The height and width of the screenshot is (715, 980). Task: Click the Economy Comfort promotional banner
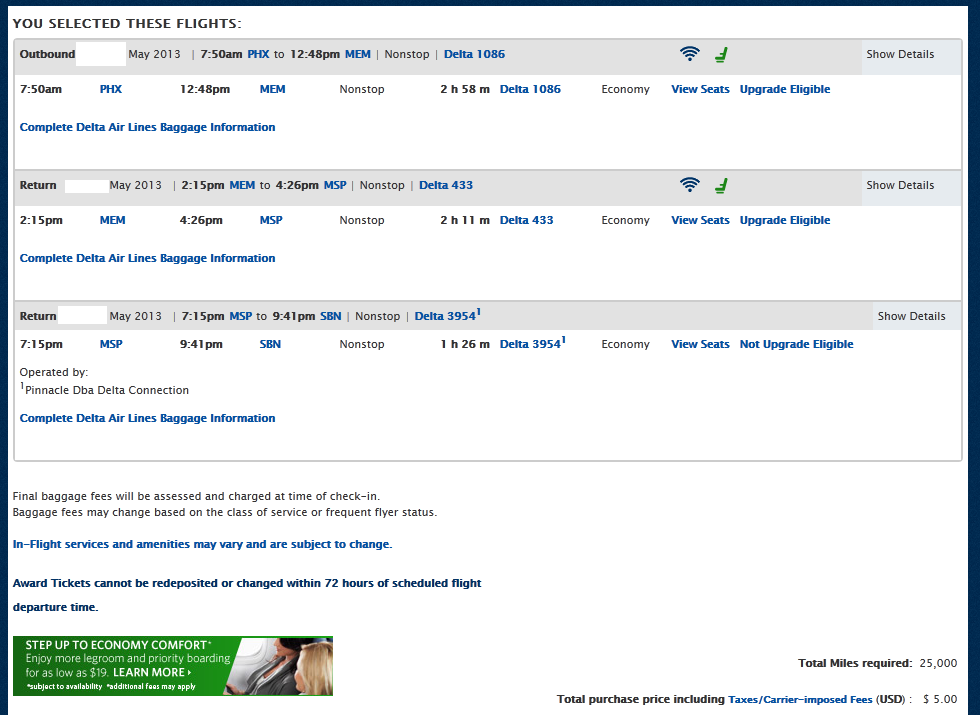pos(172,666)
